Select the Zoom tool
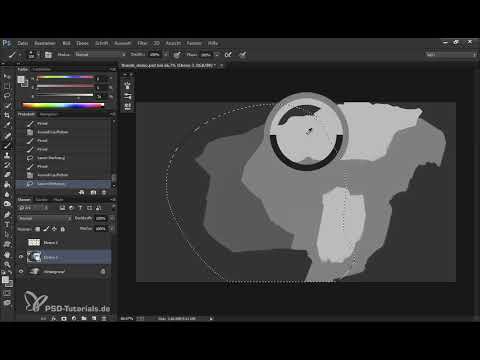 (7, 265)
